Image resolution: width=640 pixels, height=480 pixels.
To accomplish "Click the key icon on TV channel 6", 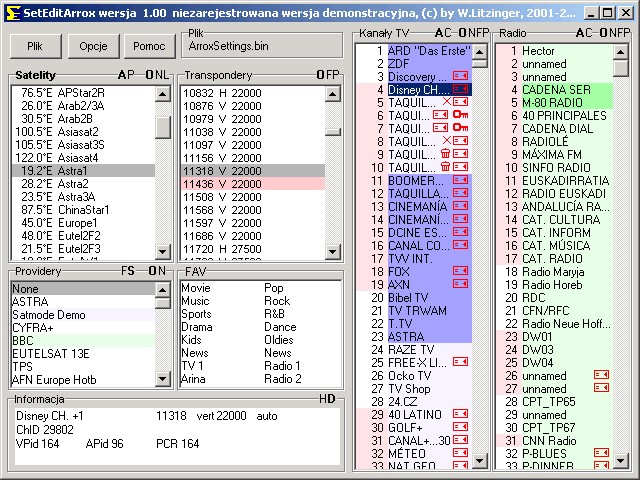I will coord(461,115).
